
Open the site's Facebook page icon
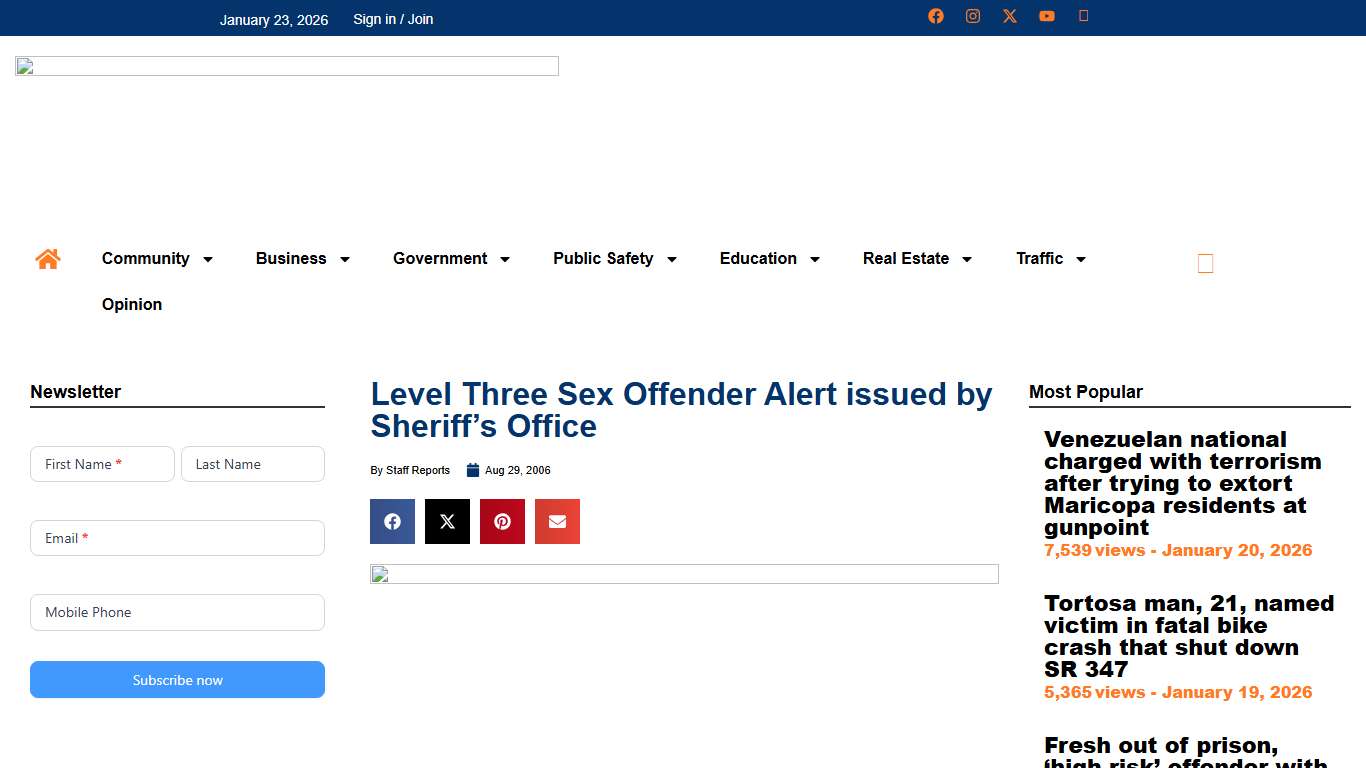click(936, 16)
